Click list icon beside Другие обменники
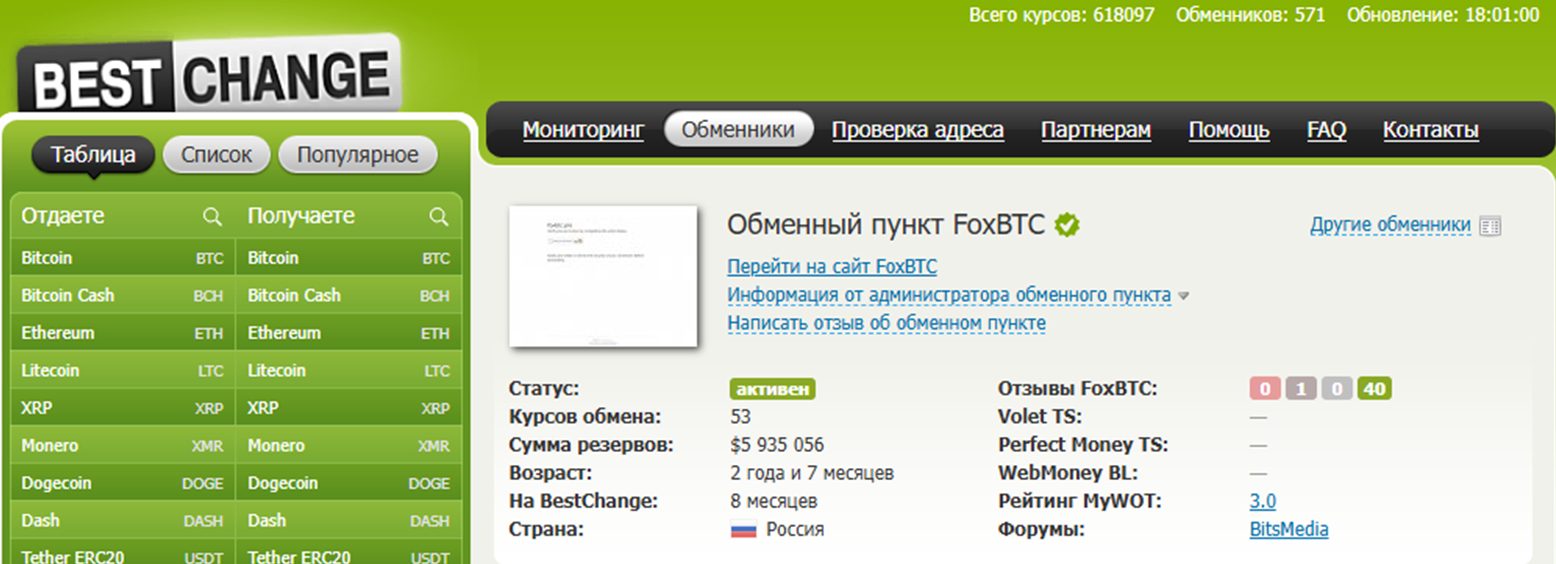 (x=1490, y=226)
